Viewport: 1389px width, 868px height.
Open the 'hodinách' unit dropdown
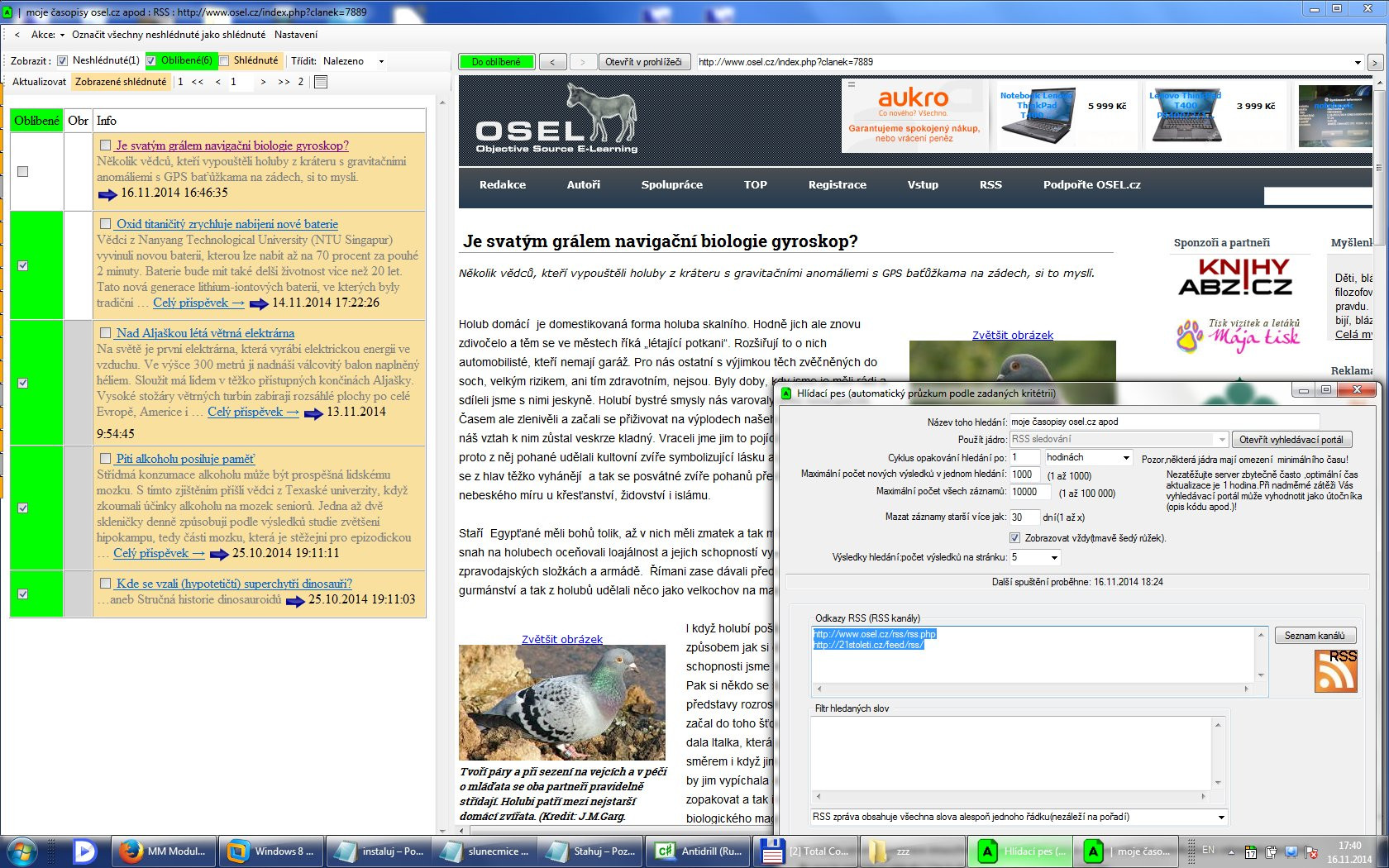[1087, 457]
